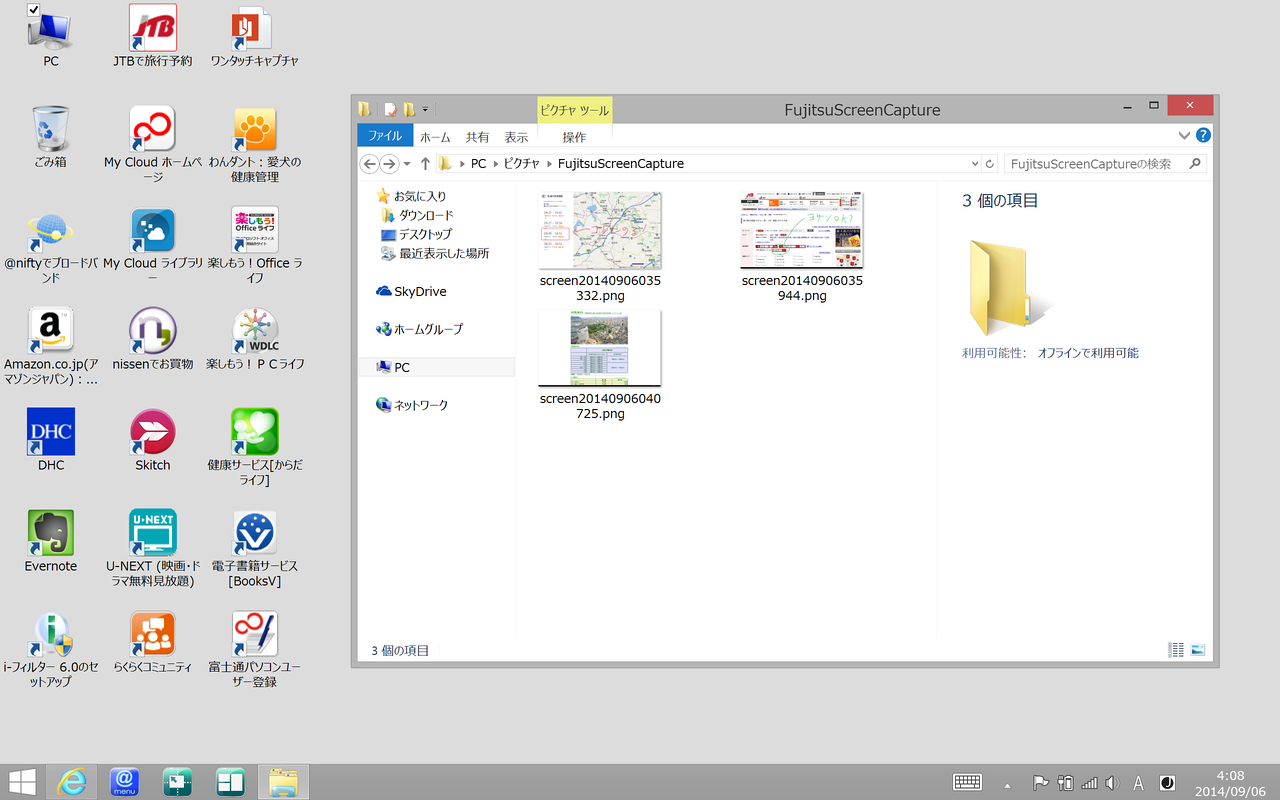The height and width of the screenshot is (800, 1280).
Task: Switch to the 表示 ribbon tab
Action: [516, 137]
